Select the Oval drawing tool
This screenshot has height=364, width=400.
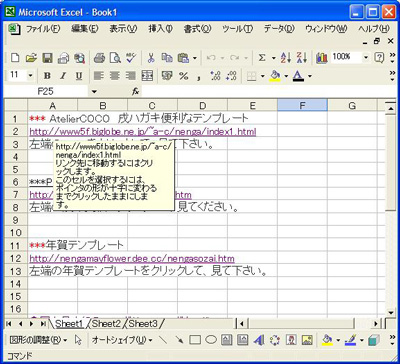click(x=211, y=340)
